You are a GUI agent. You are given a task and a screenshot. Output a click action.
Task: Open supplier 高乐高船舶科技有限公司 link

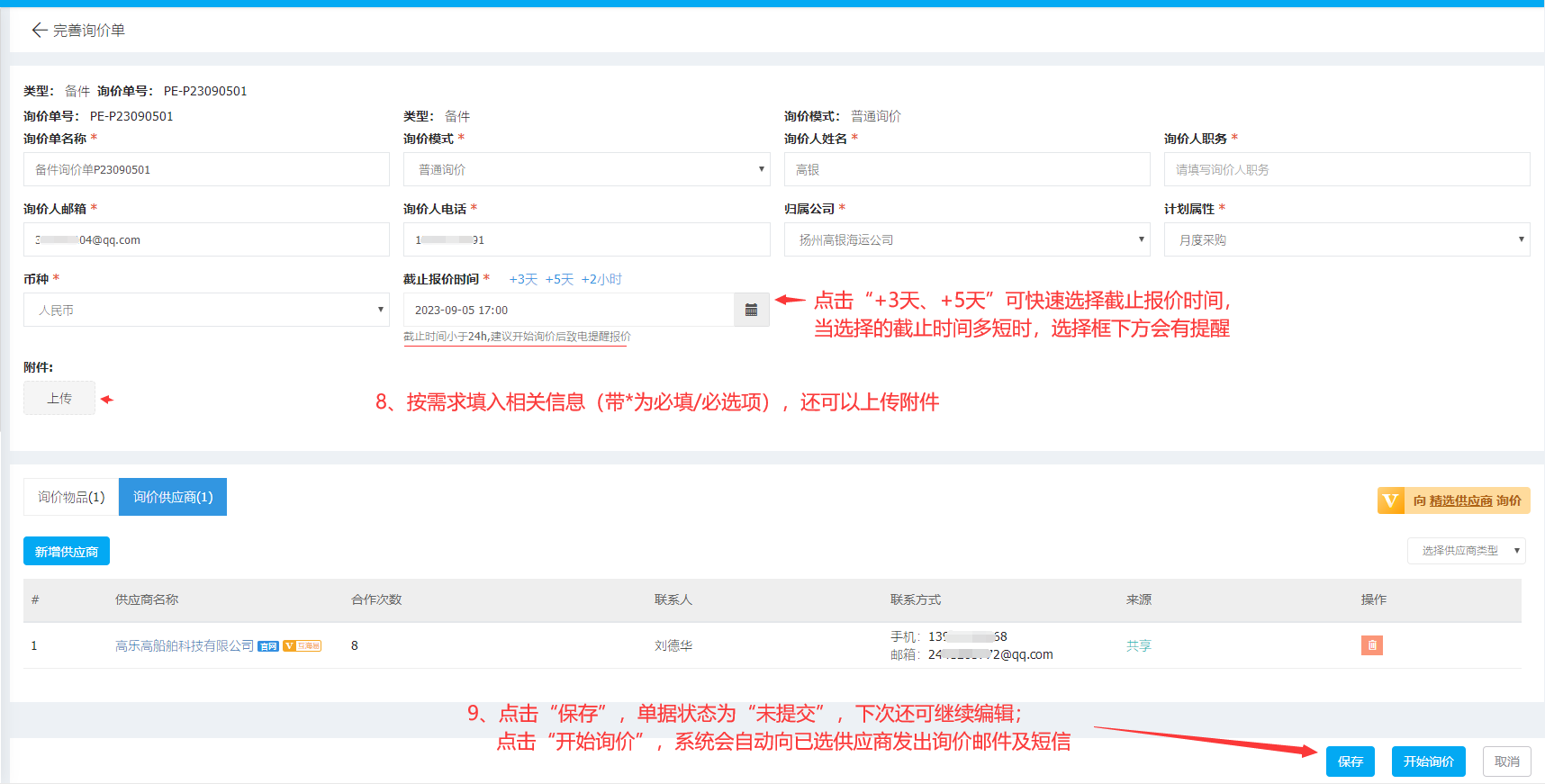pos(185,645)
